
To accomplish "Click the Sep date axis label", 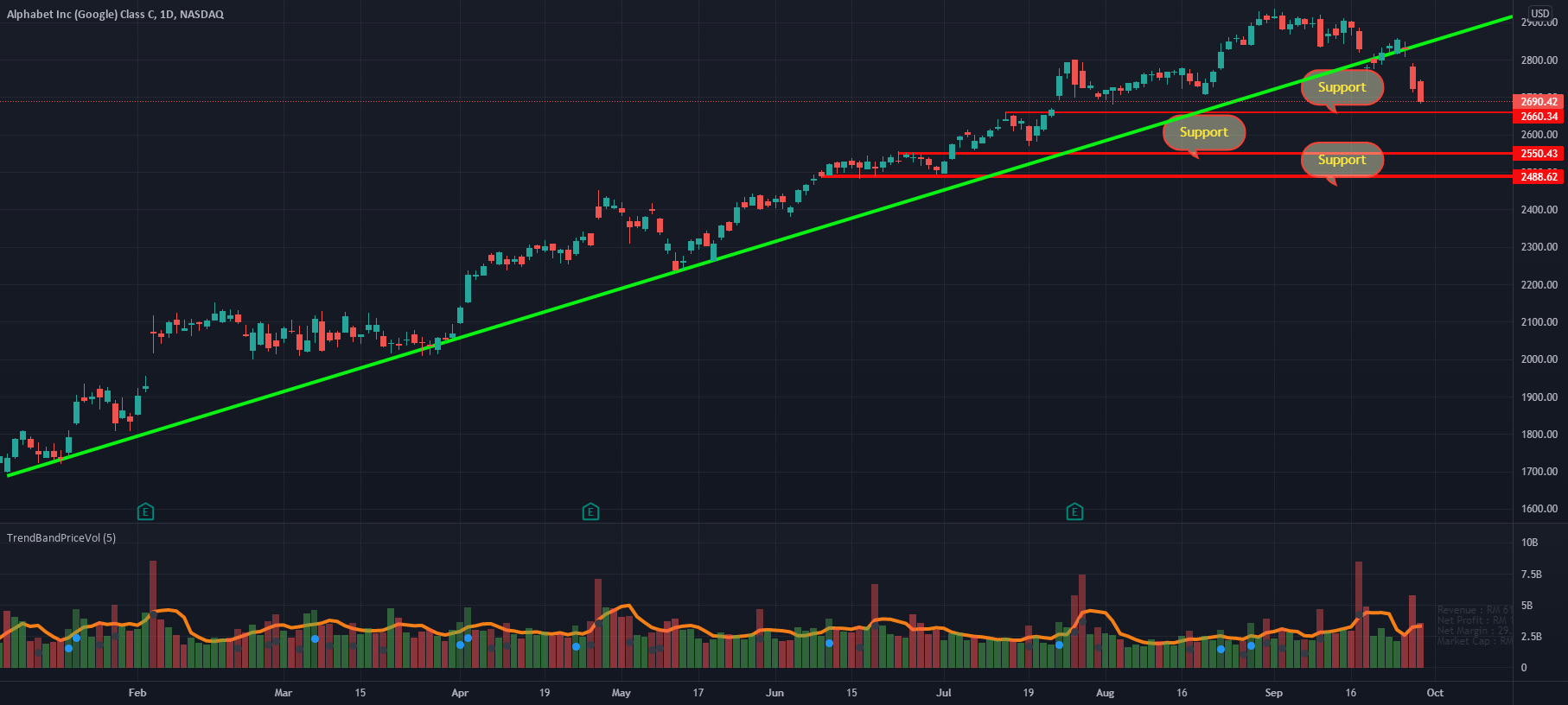I will 1273,693.
